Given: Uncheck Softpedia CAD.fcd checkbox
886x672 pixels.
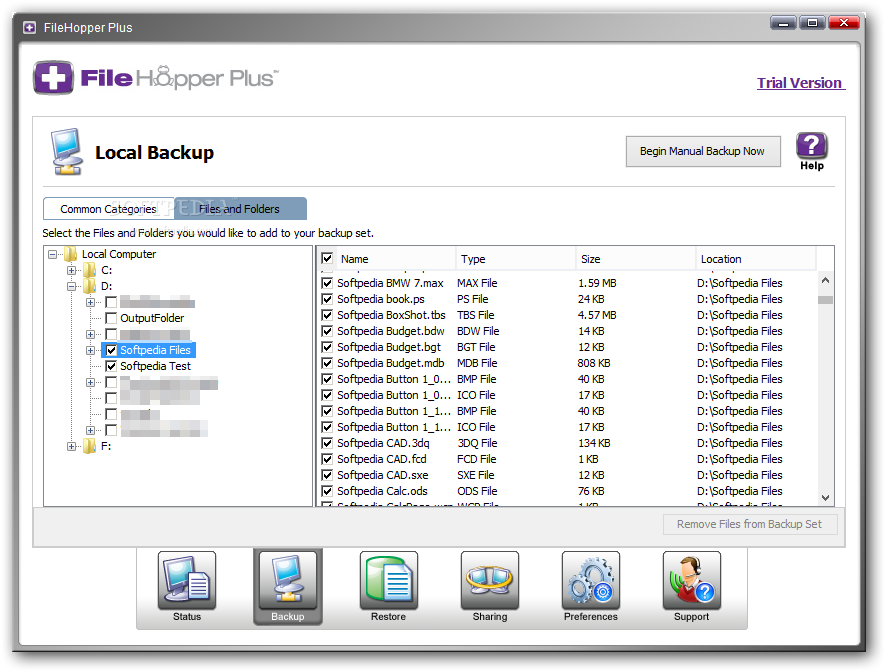Looking at the screenshot, I should click(x=327, y=459).
